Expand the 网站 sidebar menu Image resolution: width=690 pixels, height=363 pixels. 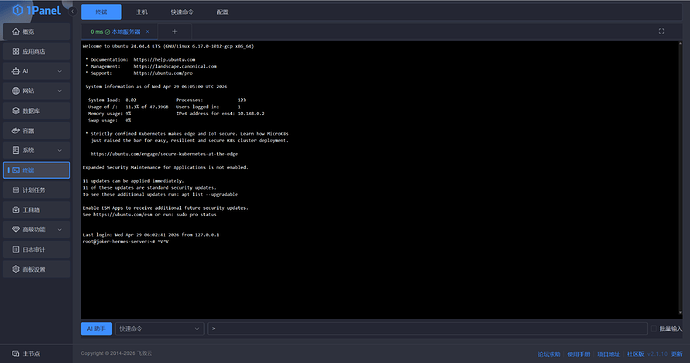[x=60, y=91]
